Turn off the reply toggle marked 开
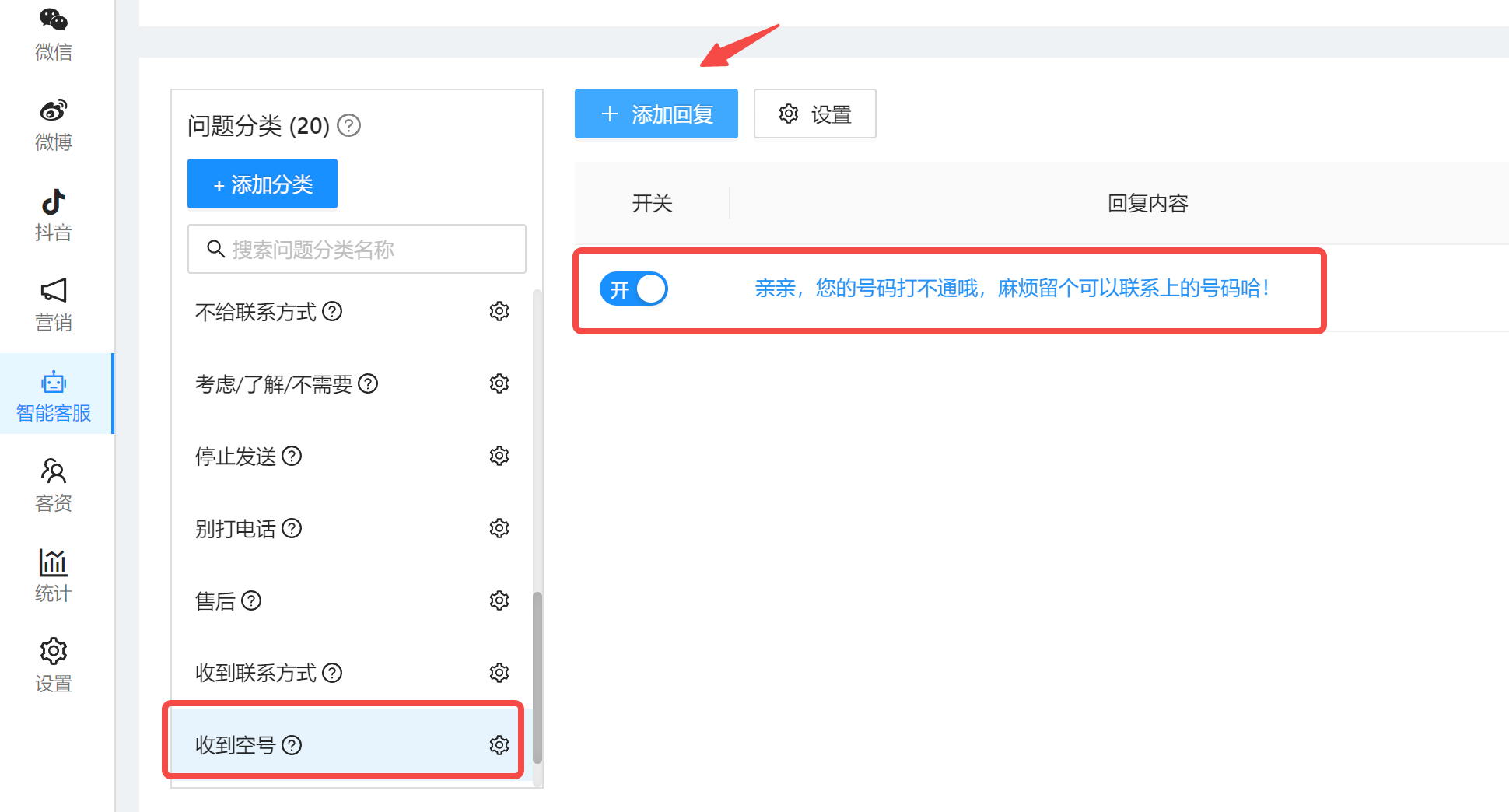This screenshot has width=1509, height=812. 633,289
